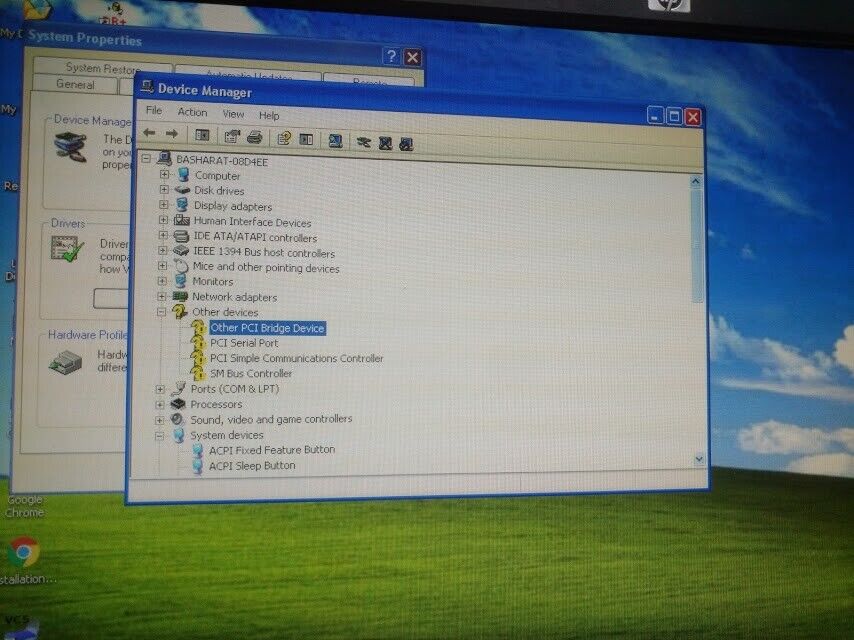
Task: Select PCI Simple Communications Controller entry
Action: (297, 358)
